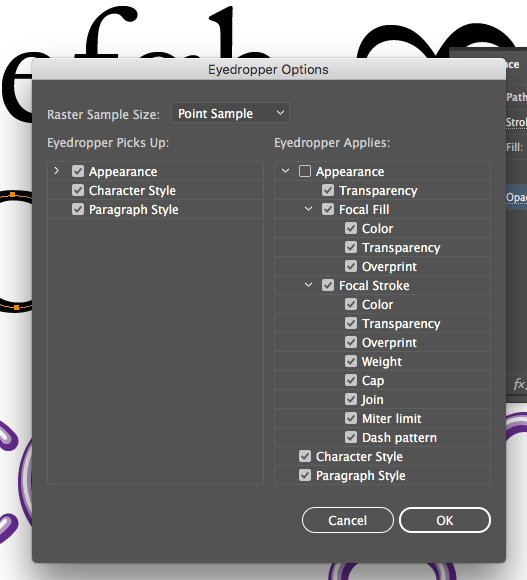Toggle Focal Fill Overprint checkbox
The width and height of the screenshot is (527, 580).
tap(351, 266)
